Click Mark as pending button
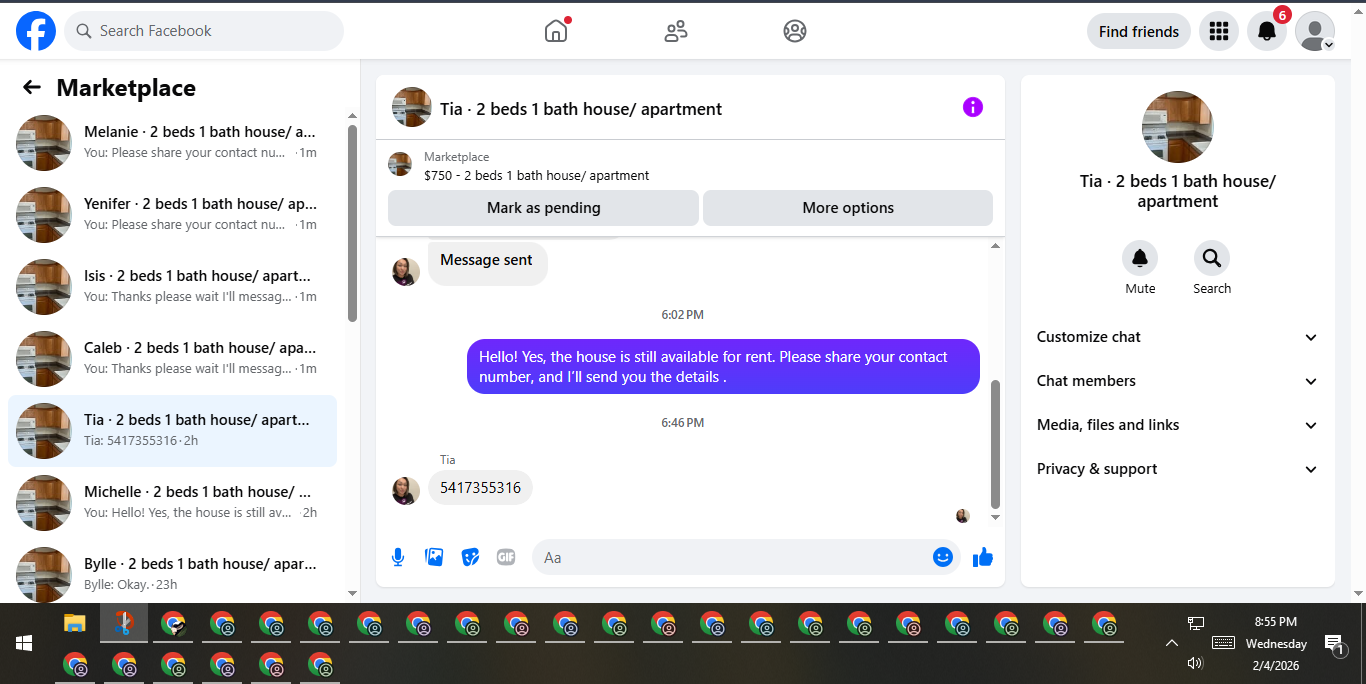The image size is (1366, 684). click(543, 208)
